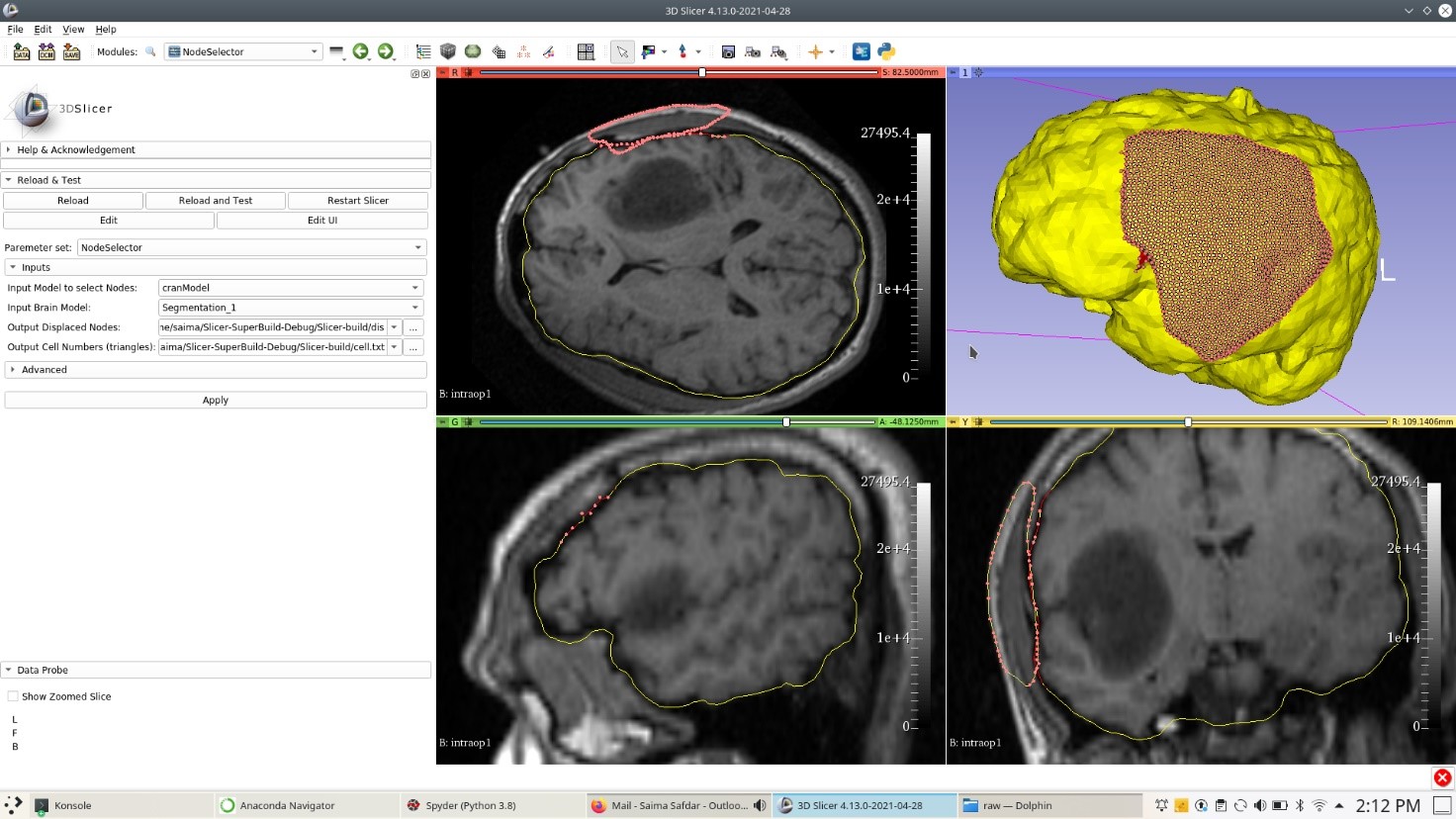Click the center view icon in 3D view bar
Viewport: 1456px width, 819px height.
click(x=978, y=72)
